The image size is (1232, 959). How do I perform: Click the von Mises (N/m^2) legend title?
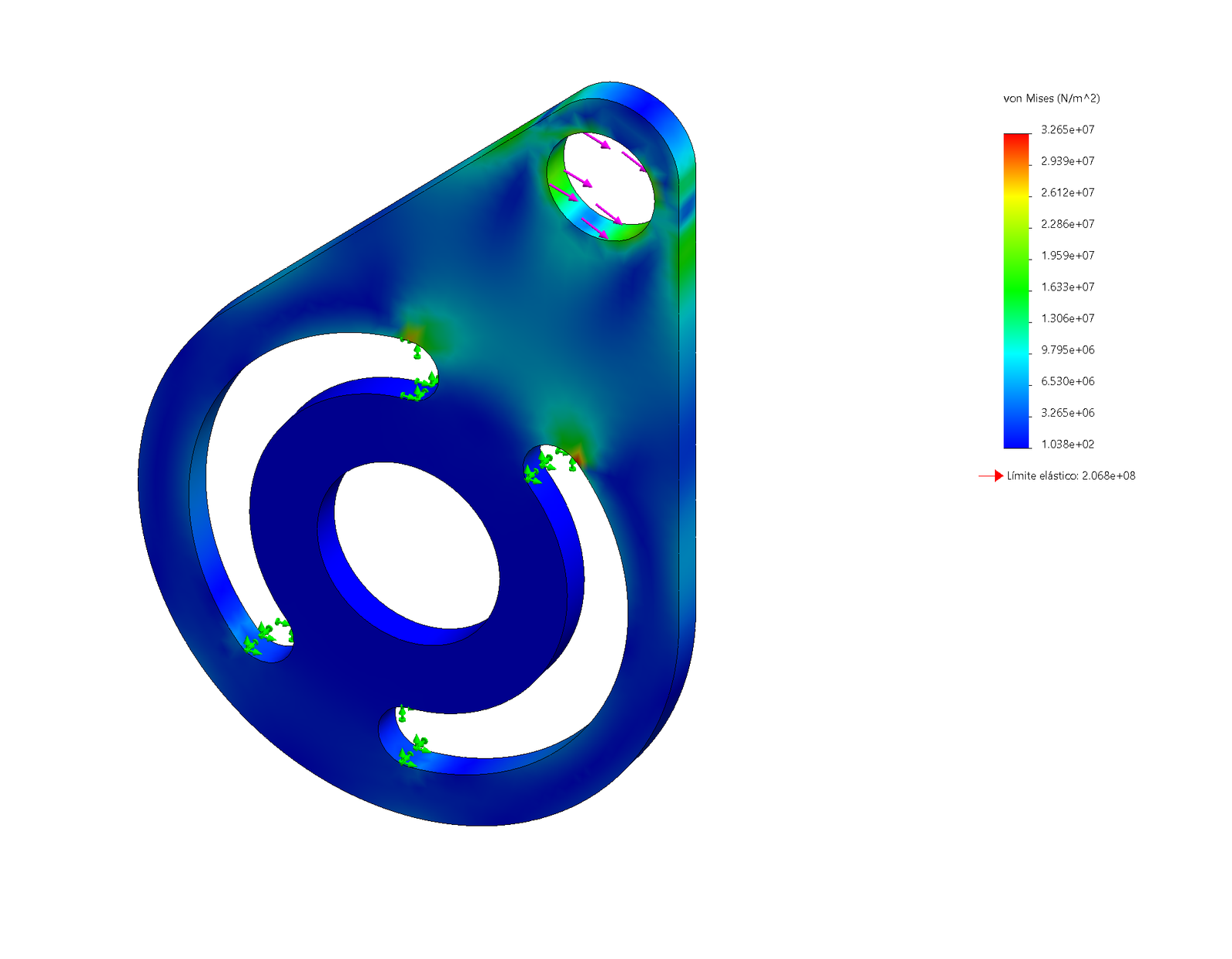pos(1051,99)
